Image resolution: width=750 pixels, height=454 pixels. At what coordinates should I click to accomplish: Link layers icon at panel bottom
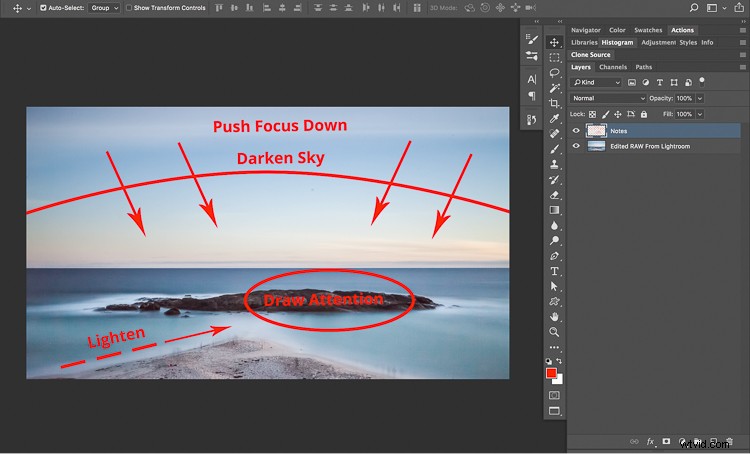tap(634, 442)
